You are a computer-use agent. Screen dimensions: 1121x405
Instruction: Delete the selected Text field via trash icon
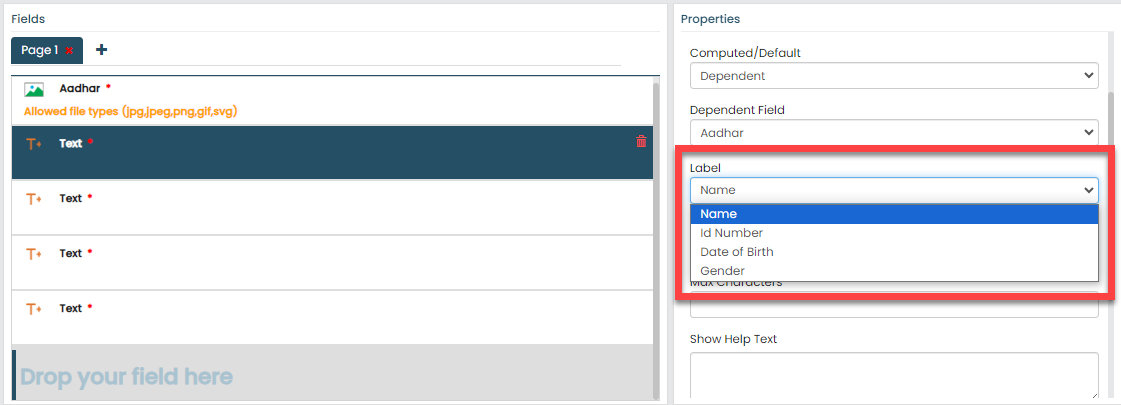click(x=641, y=142)
